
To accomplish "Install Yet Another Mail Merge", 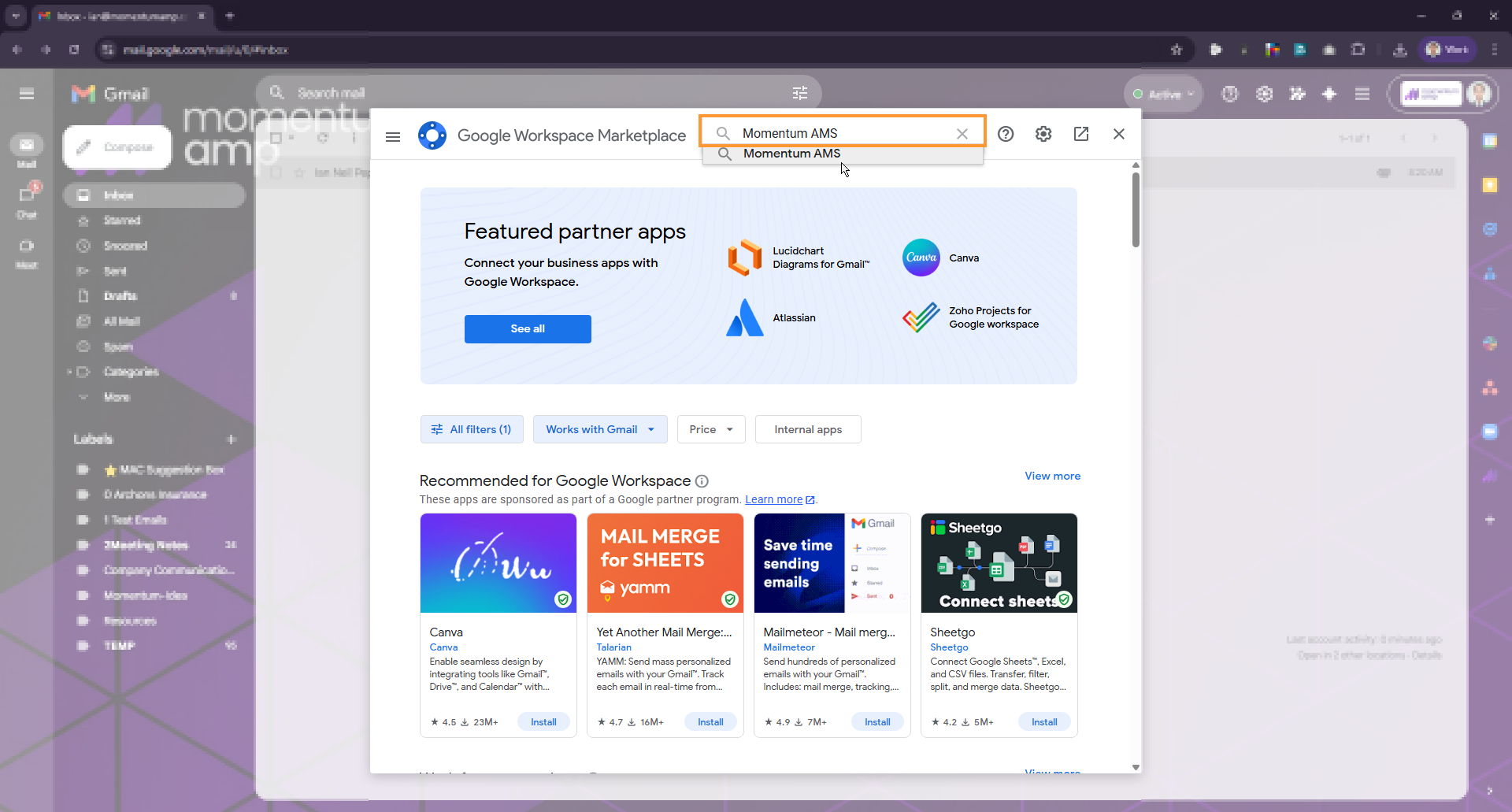I will click(710, 721).
